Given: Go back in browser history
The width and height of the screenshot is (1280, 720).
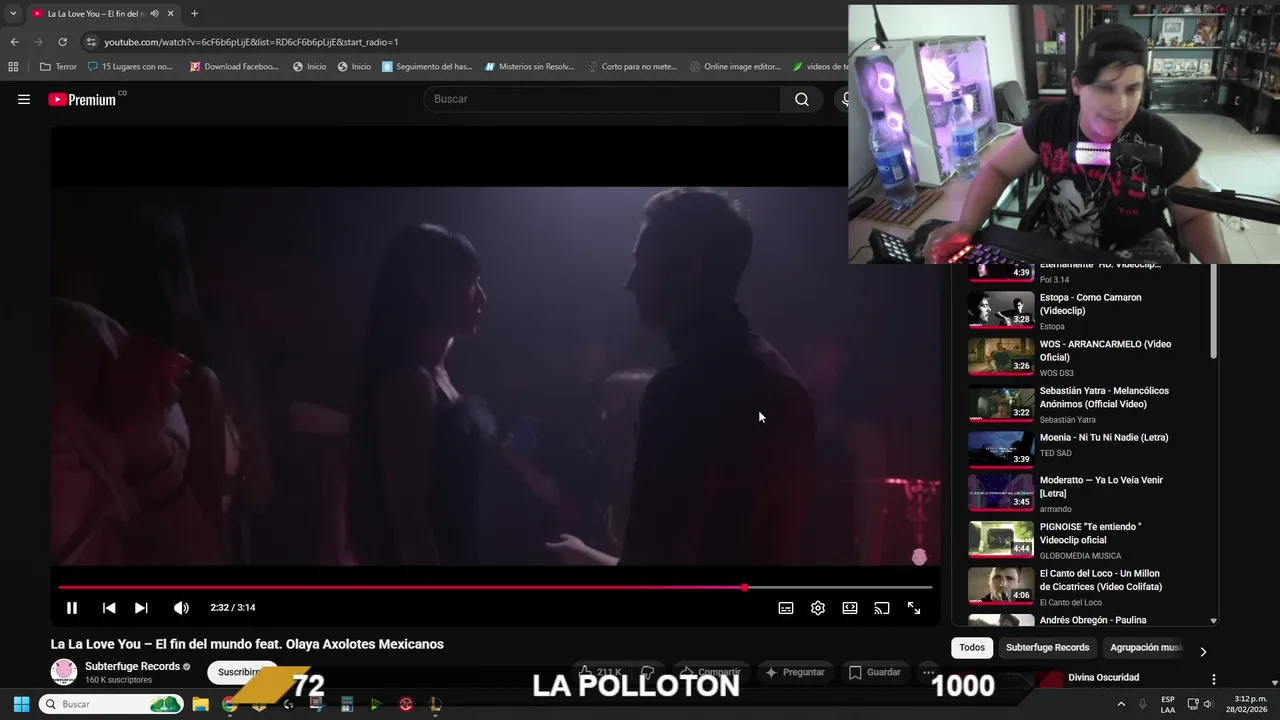Looking at the screenshot, I should 14,42.
